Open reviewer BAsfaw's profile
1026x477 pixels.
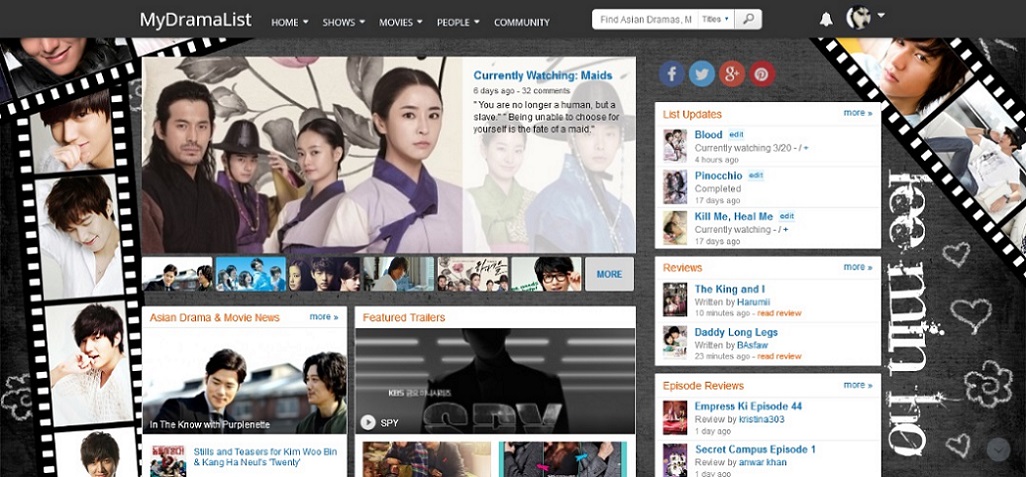pos(752,345)
